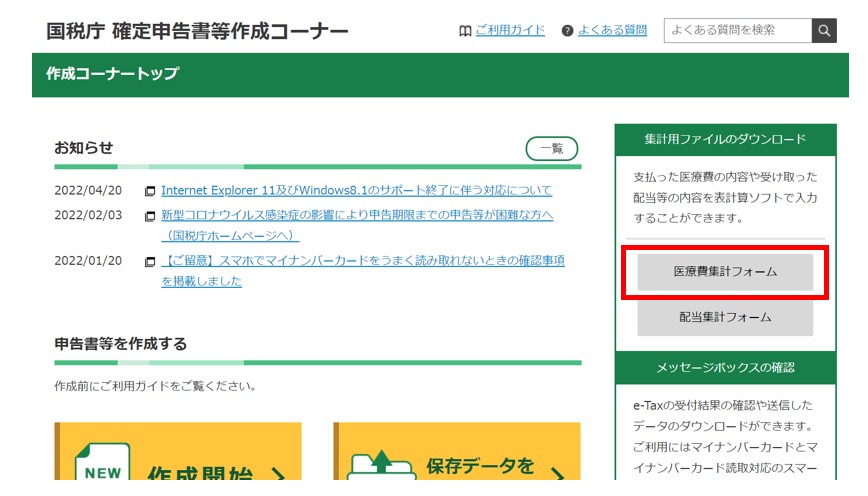Click the メッセージボックスの確認 panel heading

coord(725,368)
